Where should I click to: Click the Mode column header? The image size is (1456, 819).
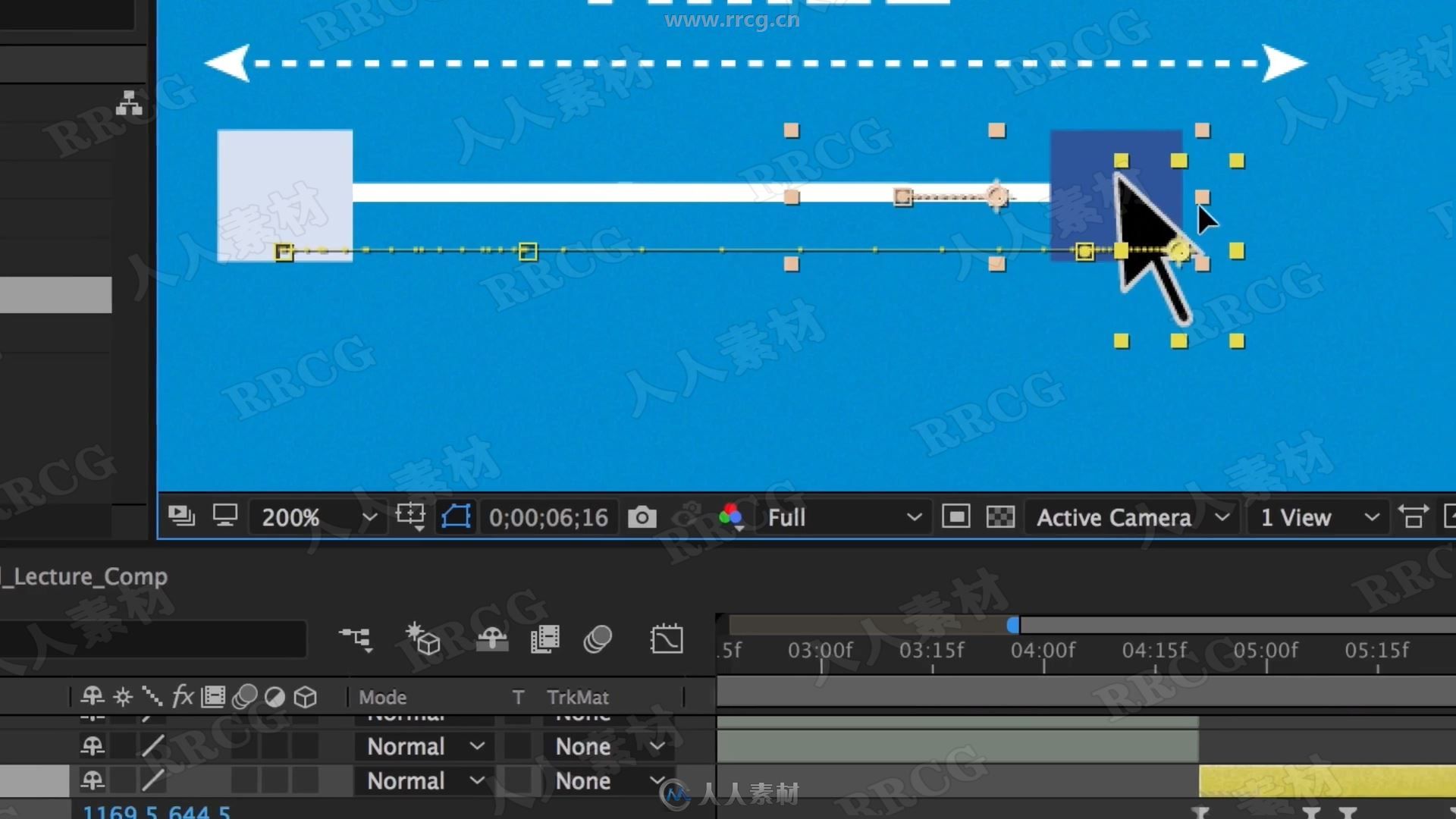(382, 697)
